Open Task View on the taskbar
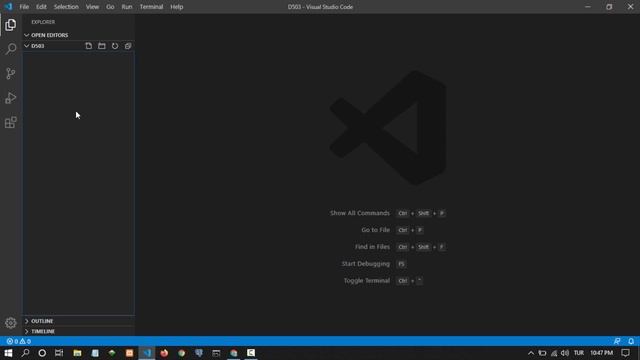 tap(59, 353)
